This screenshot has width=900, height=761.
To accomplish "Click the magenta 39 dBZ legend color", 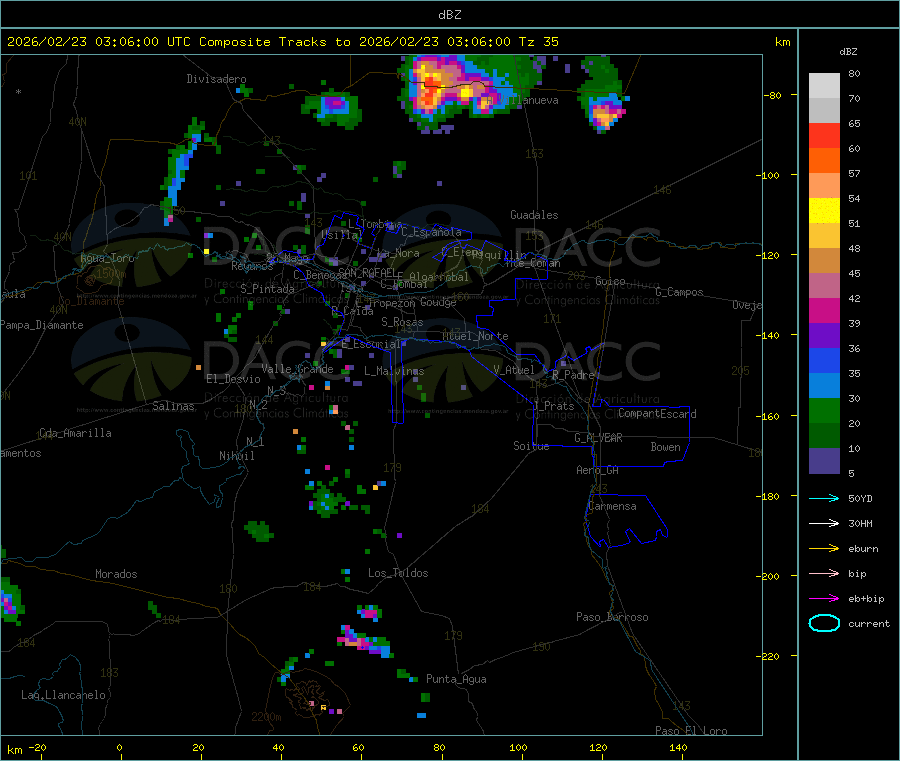I will click(824, 310).
